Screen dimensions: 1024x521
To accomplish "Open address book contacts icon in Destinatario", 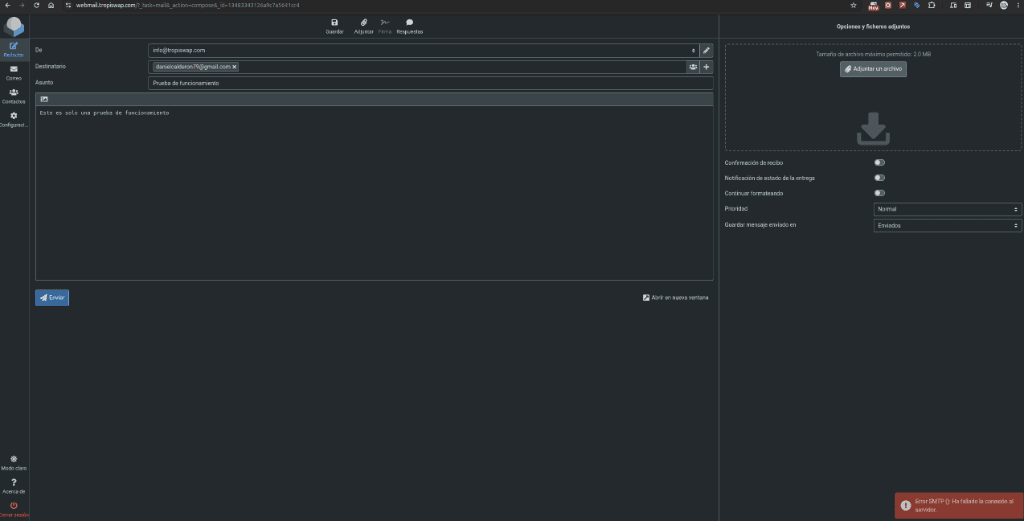I will (x=693, y=67).
